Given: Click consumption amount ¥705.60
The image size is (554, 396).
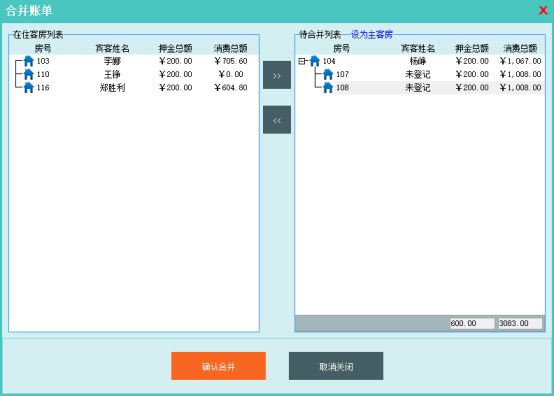Looking at the screenshot, I should click(231, 61).
